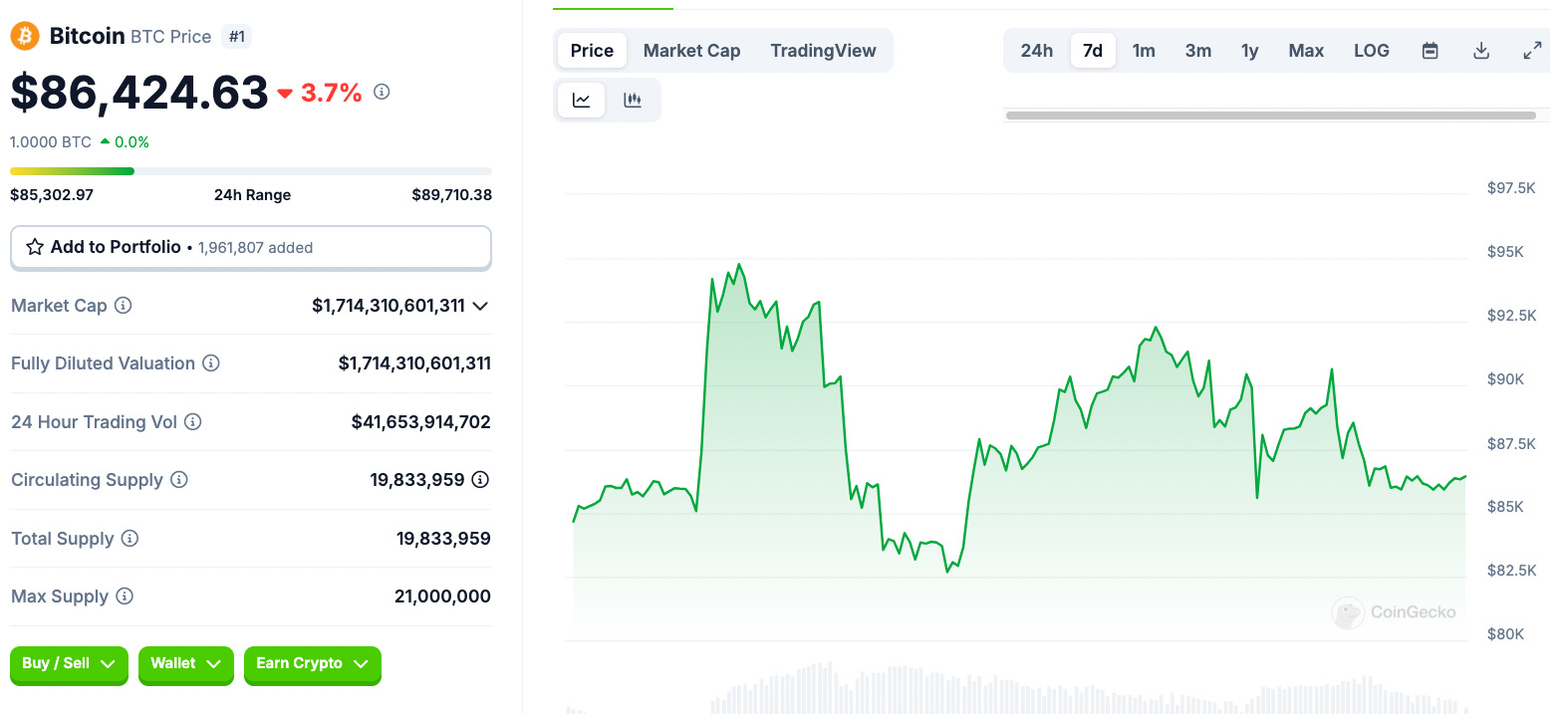Open info icon beside 19,833,959 circulating value

480,480
